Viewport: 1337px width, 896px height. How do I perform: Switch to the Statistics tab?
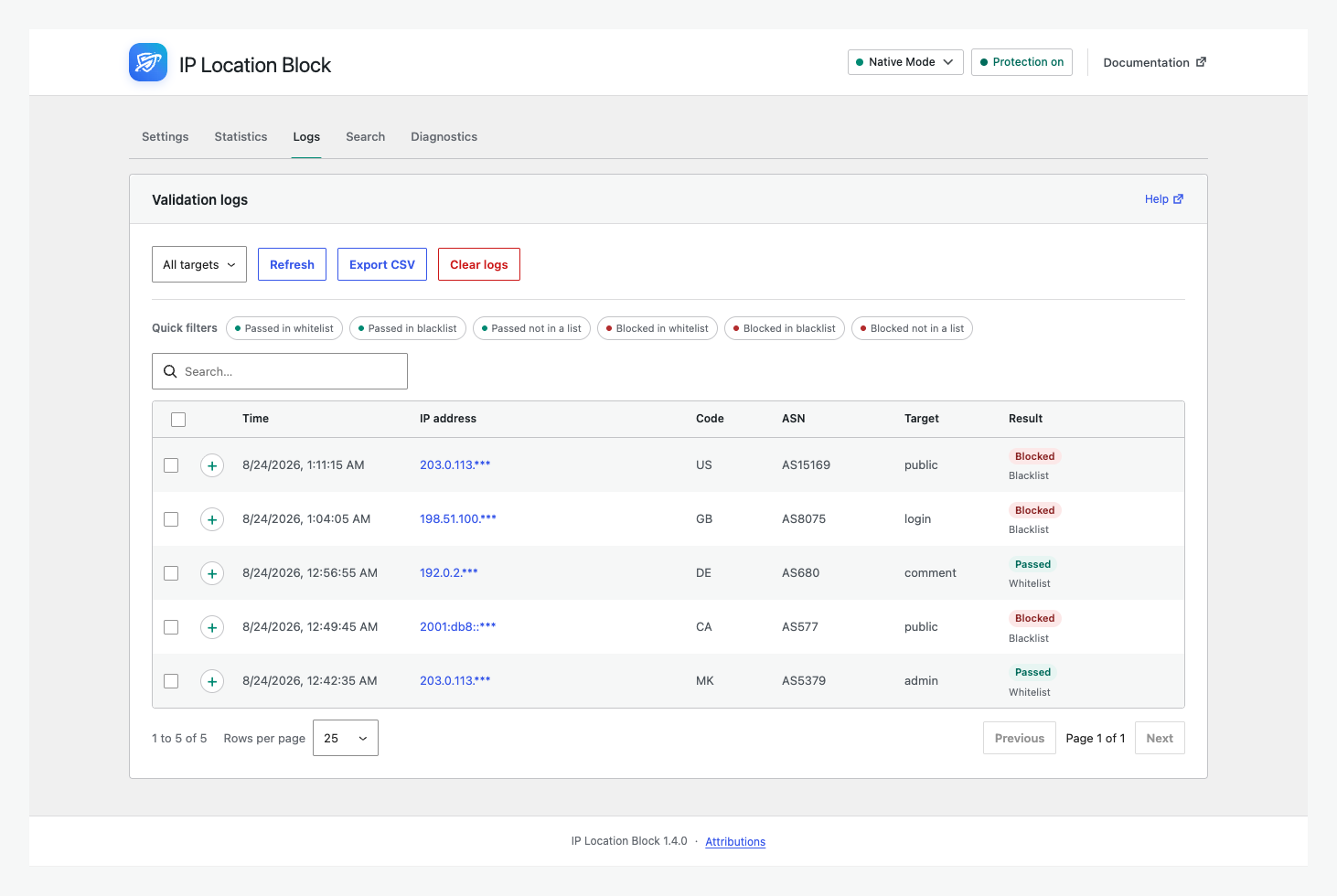[241, 136]
